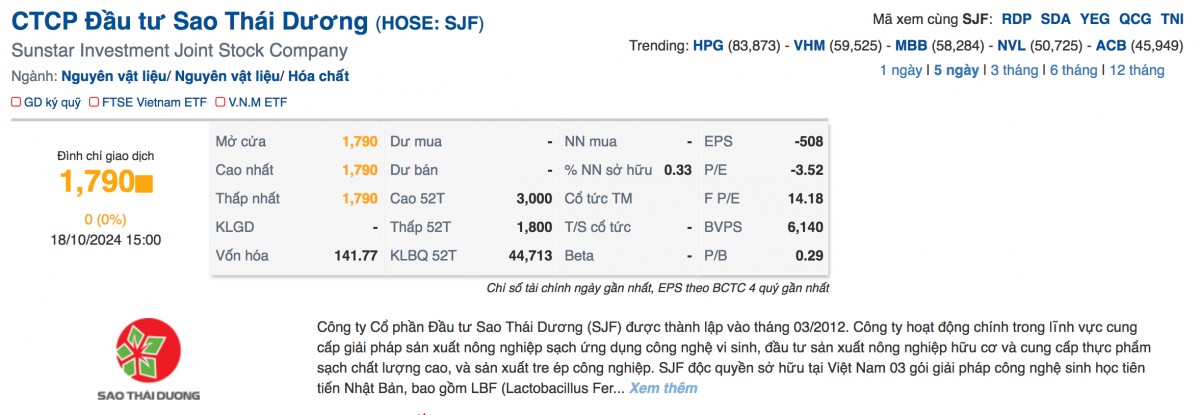Viewport: 1200px width, 415px height.
Task: Select the 5 ngày trending period
Action: point(956,70)
